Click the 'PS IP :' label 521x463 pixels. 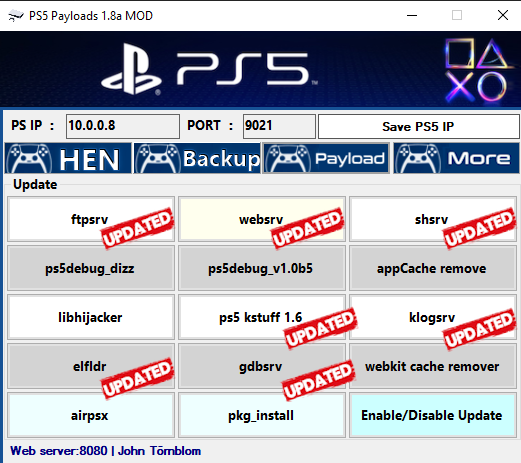pos(33,126)
